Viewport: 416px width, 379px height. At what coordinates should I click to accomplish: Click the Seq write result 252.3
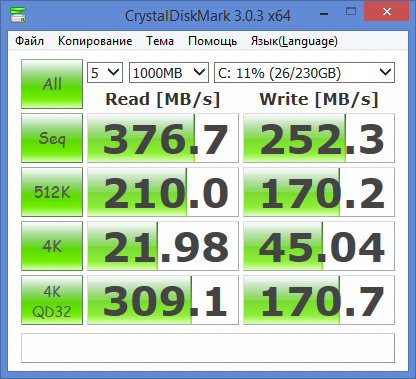[x=319, y=138]
